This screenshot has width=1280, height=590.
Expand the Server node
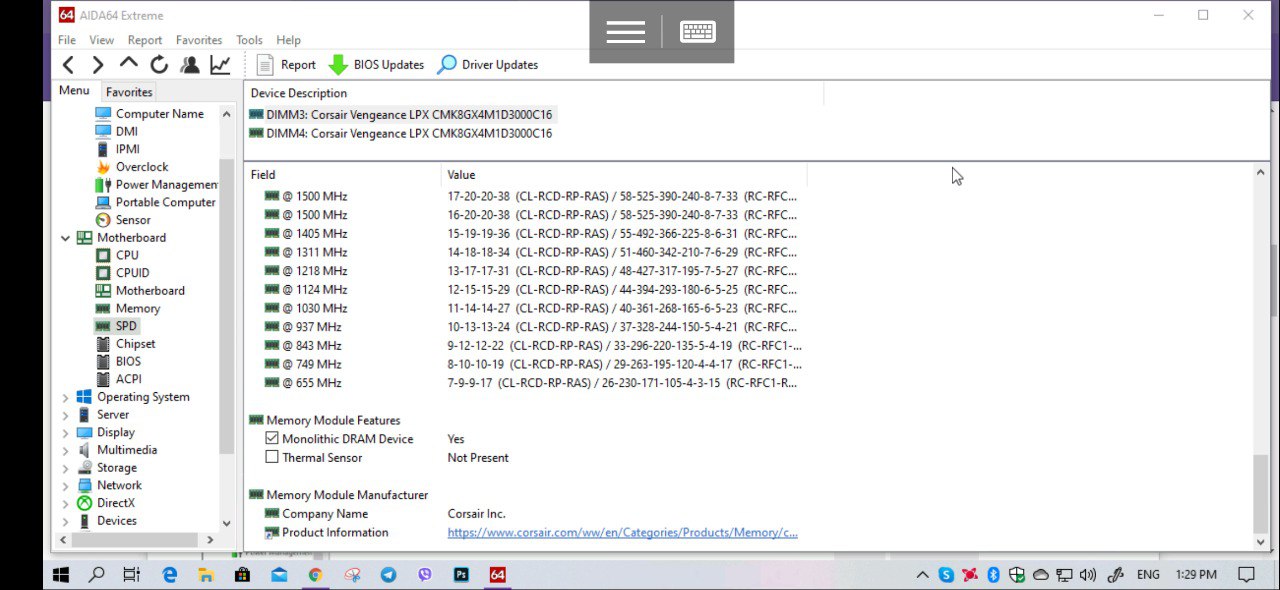(66, 415)
